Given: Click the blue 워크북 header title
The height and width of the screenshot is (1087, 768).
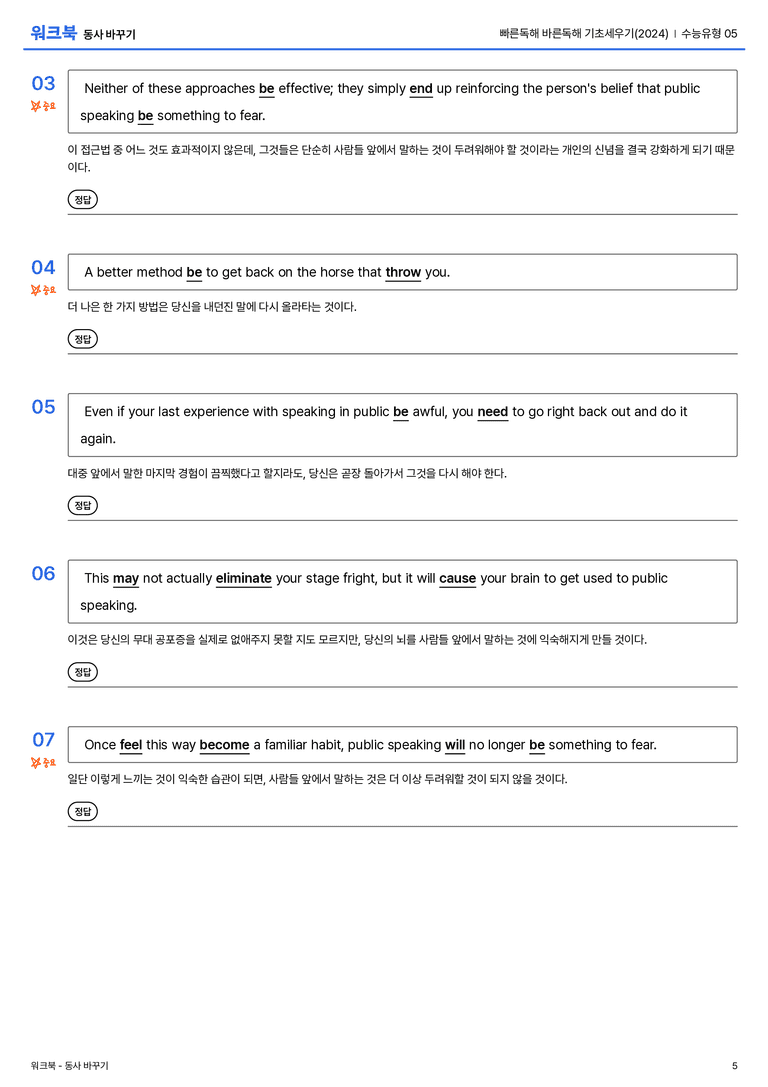Looking at the screenshot, I should [53, 33].
